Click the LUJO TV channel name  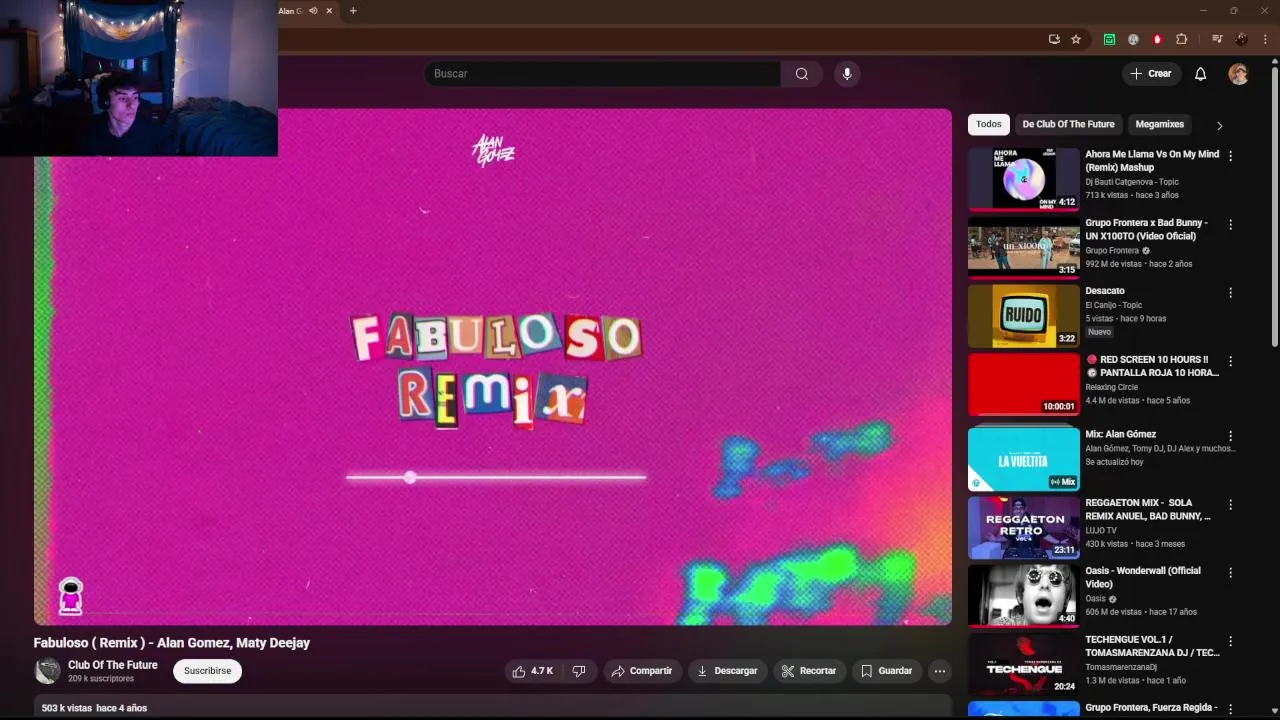tap(1101, 530)
